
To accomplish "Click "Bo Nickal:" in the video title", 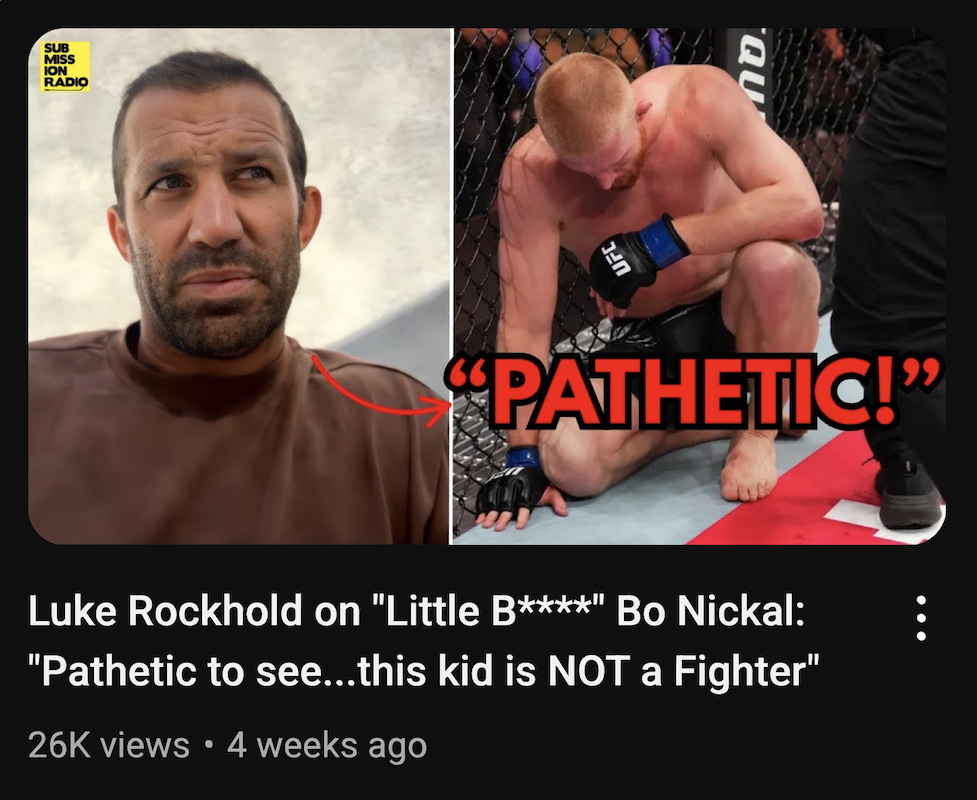I will click(710, 611).
